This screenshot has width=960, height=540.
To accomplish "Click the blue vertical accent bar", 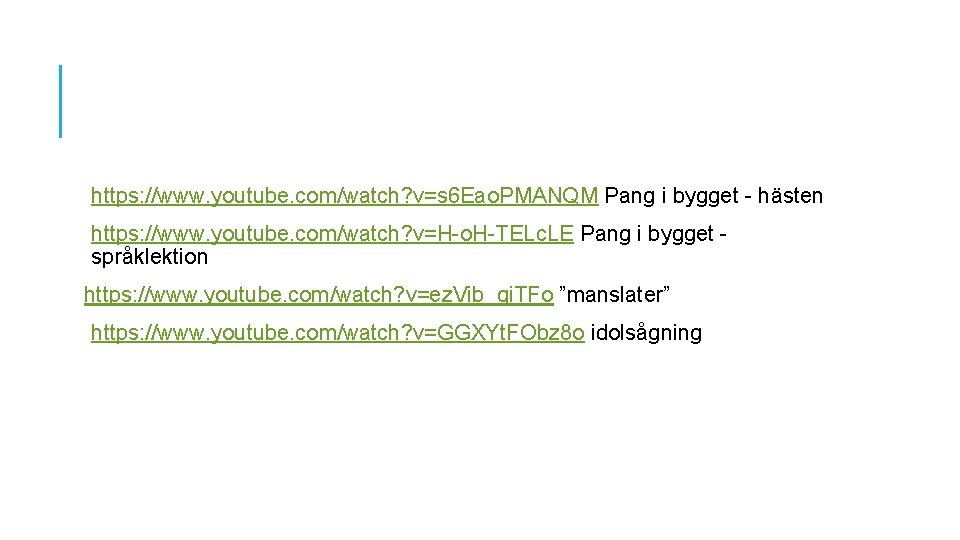I will click(61, 101).
